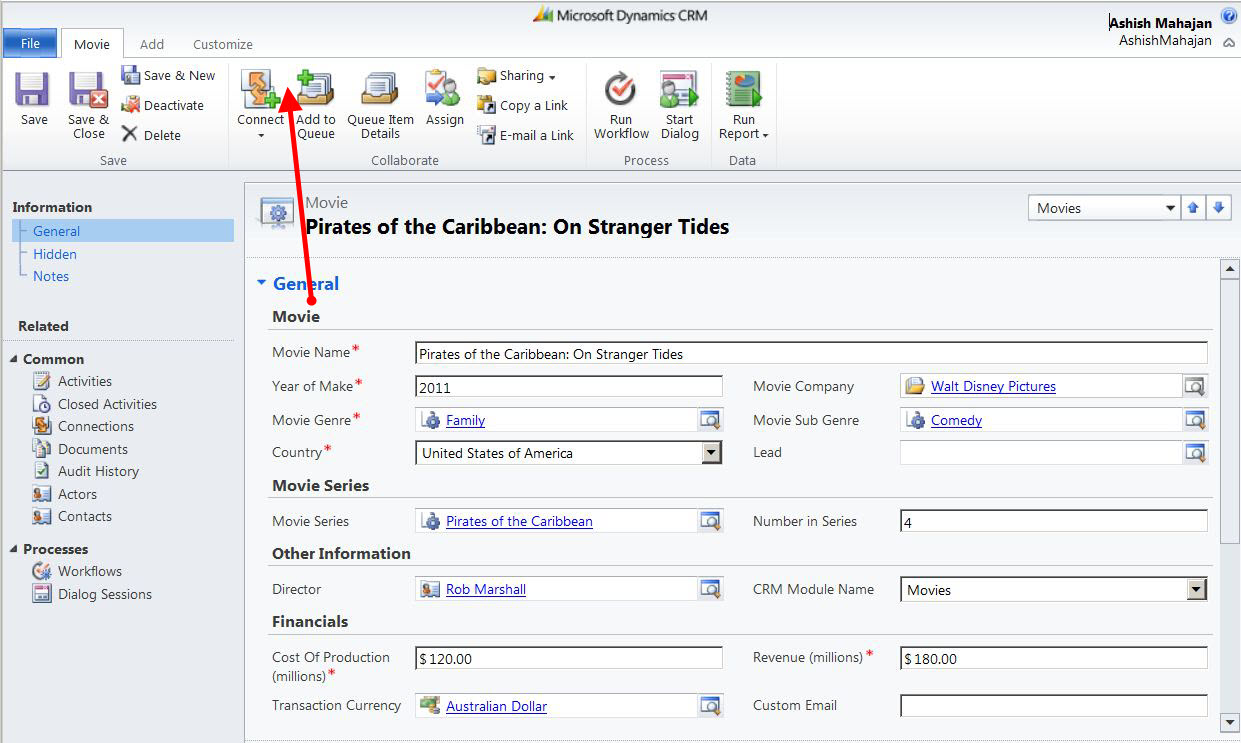Click the Movie Name input field
This screenshot has height=743, width=1241.
click(811, 353)
